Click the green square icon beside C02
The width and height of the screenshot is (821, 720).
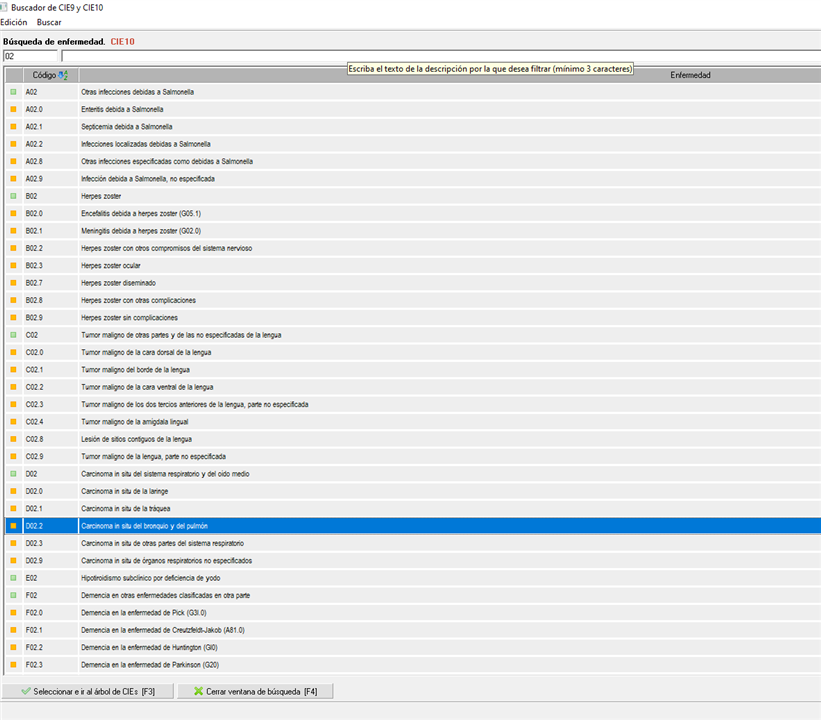(13, 335)
